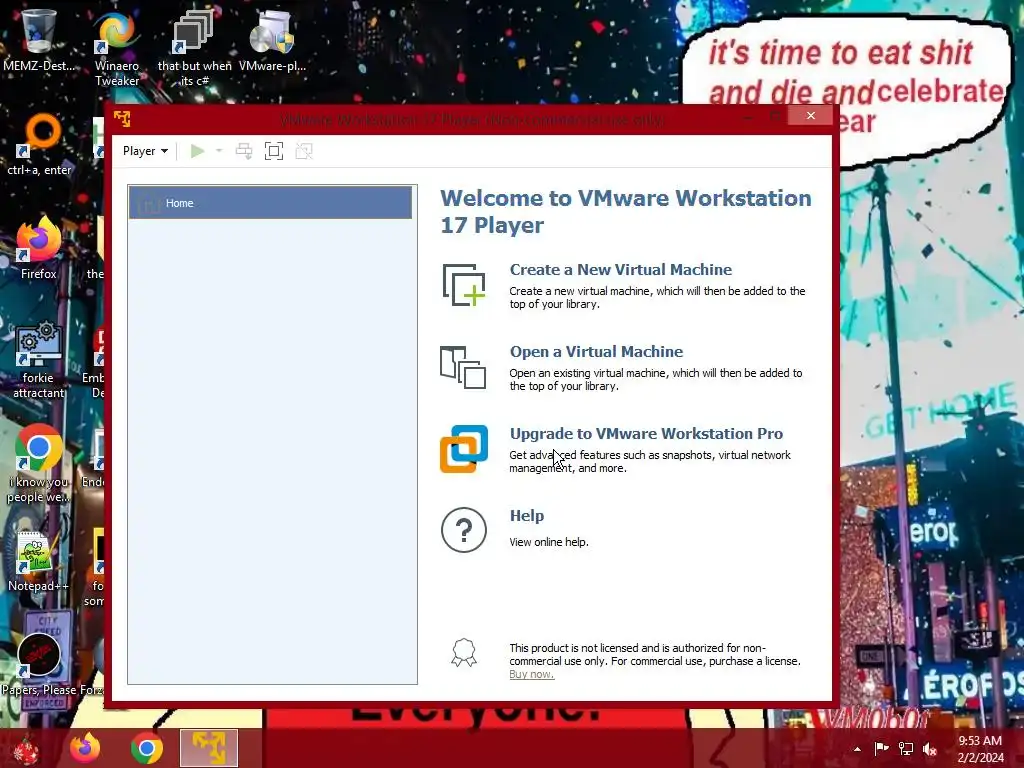The image size is (1024, 768).
Task: Open the Start button on the taskbar
Action: click(26, 749)
